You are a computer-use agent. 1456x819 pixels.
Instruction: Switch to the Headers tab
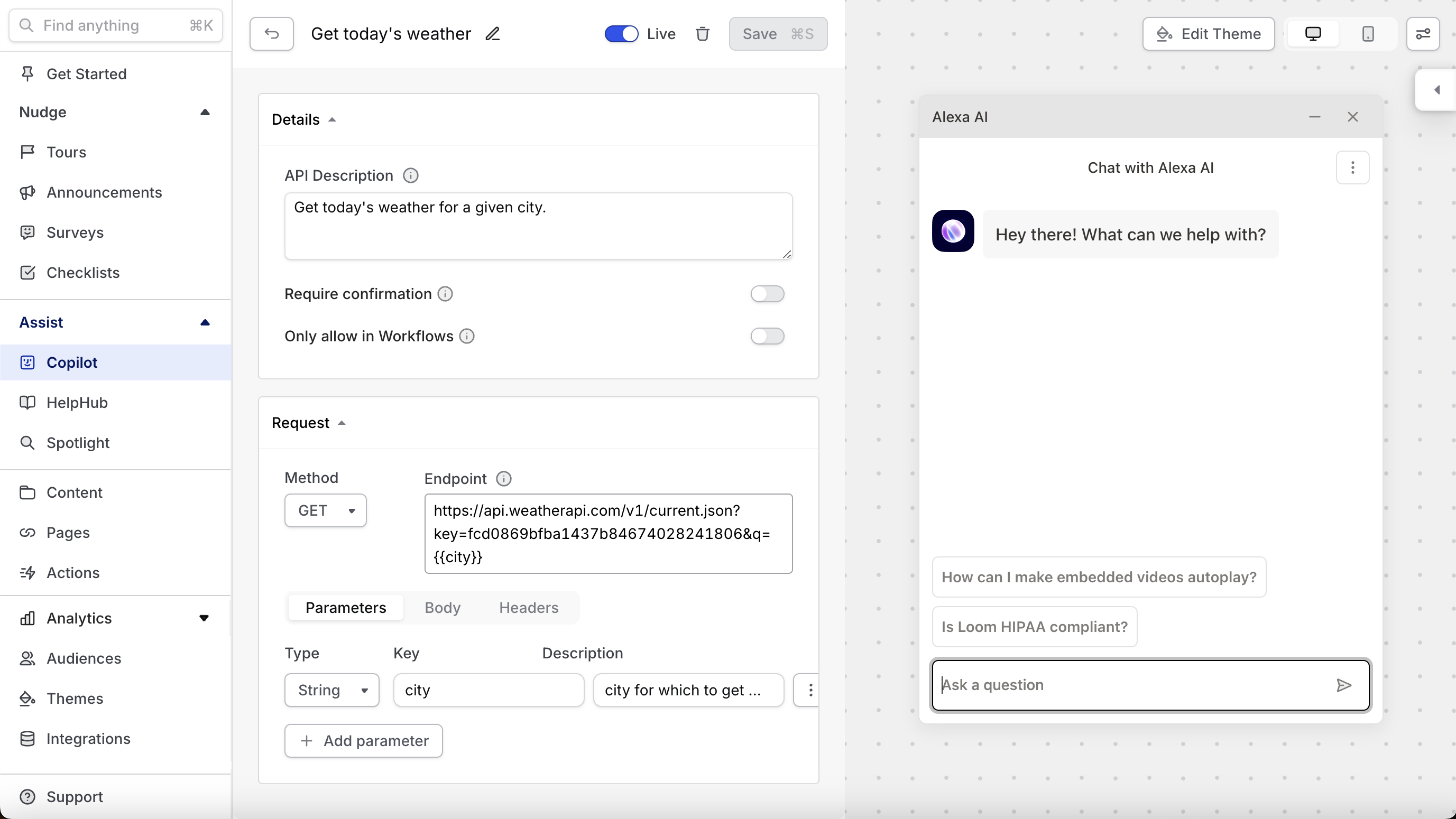(529, 608)
